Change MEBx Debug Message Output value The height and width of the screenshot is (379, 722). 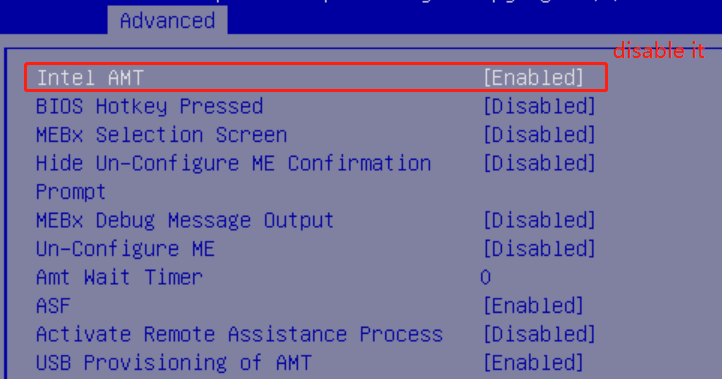click(539, 220)
